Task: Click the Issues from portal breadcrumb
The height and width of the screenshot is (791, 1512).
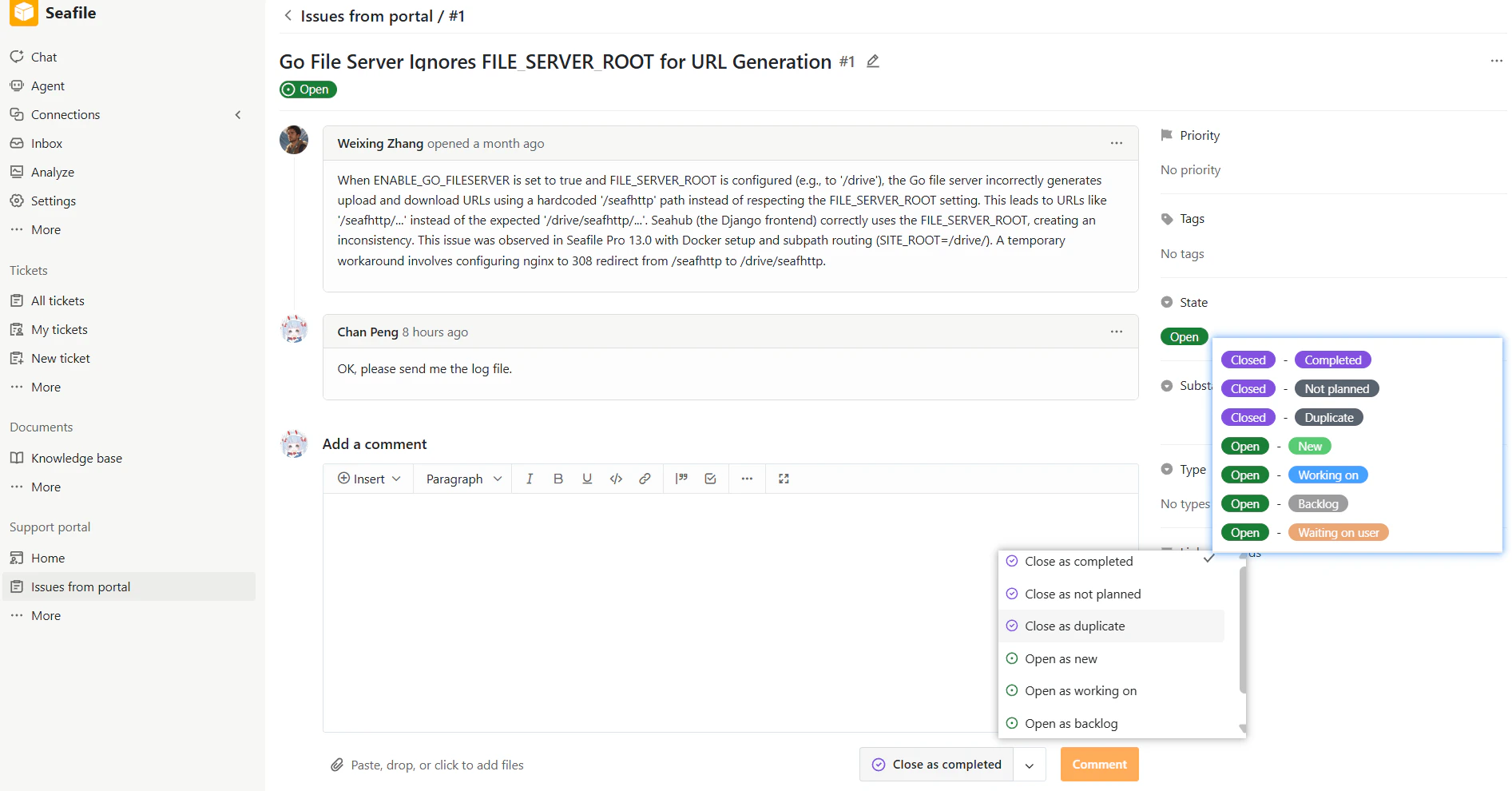Action: point(367,16)
